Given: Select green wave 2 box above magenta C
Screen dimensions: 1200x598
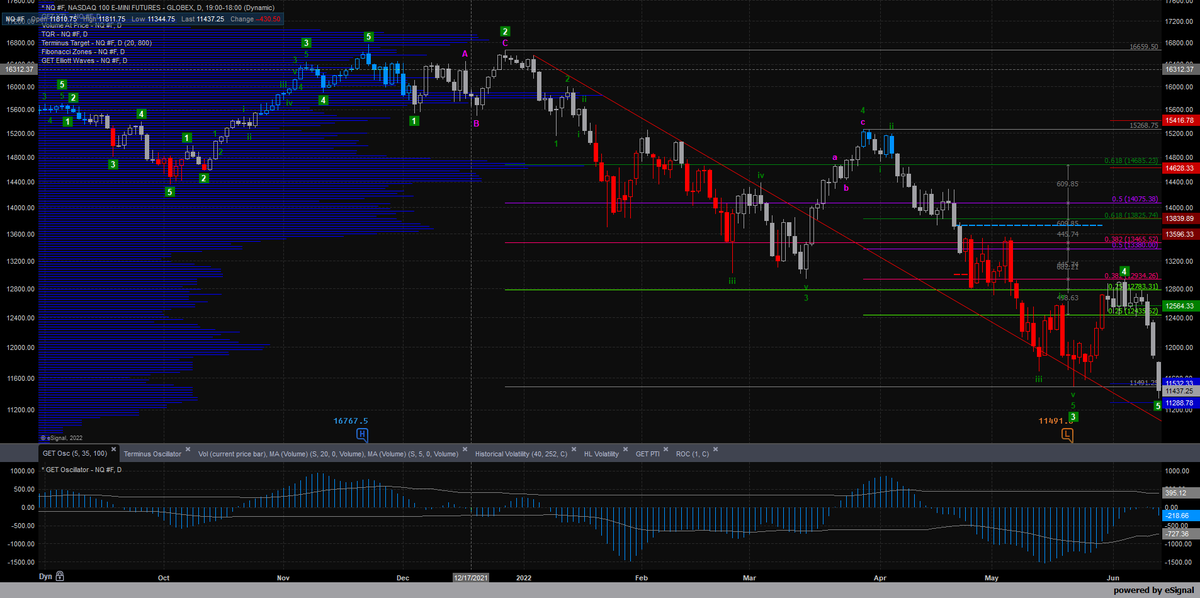Looking at the screenshot, I should pos(506,32).
